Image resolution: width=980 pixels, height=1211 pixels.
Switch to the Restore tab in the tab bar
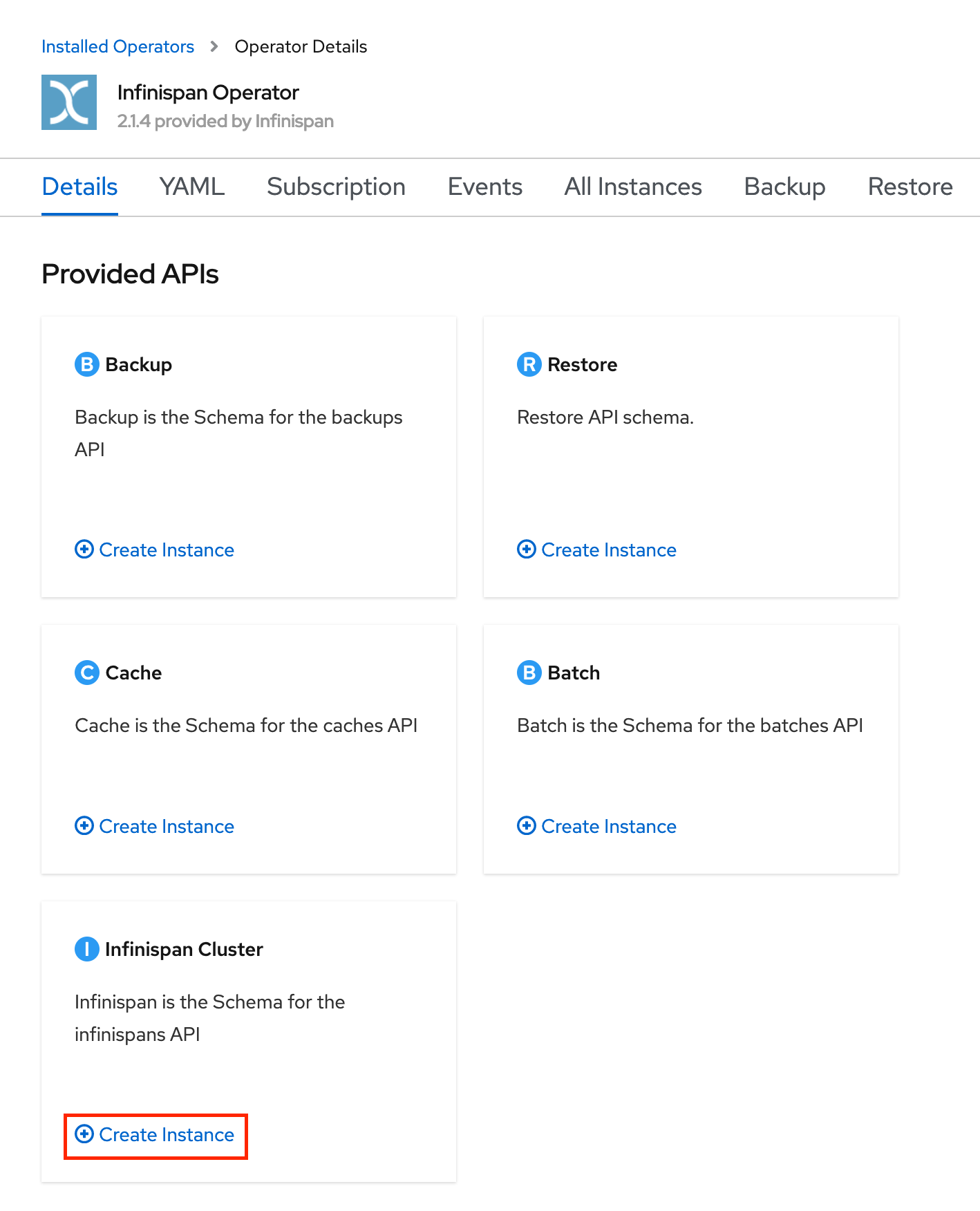click(910, 187)
